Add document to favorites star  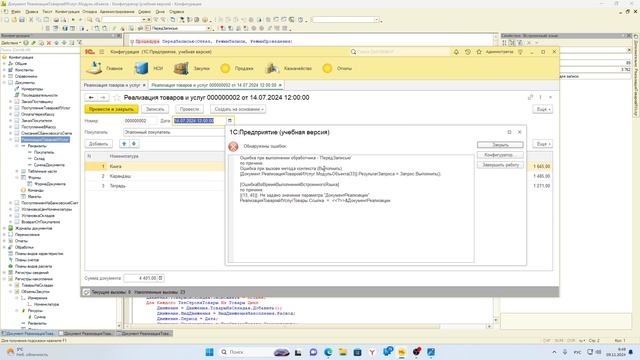pos(117,98)
